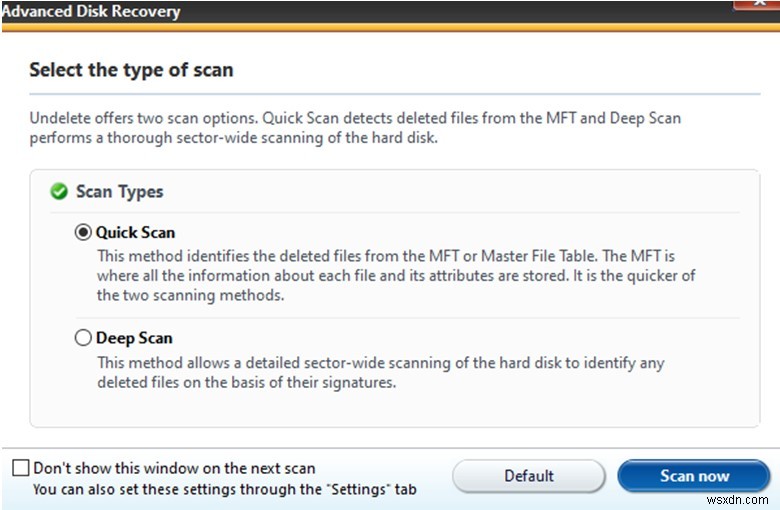Click the "Settings" tab hint text
Viewport: 780px width, 510px height.
(x=224, y=490)
